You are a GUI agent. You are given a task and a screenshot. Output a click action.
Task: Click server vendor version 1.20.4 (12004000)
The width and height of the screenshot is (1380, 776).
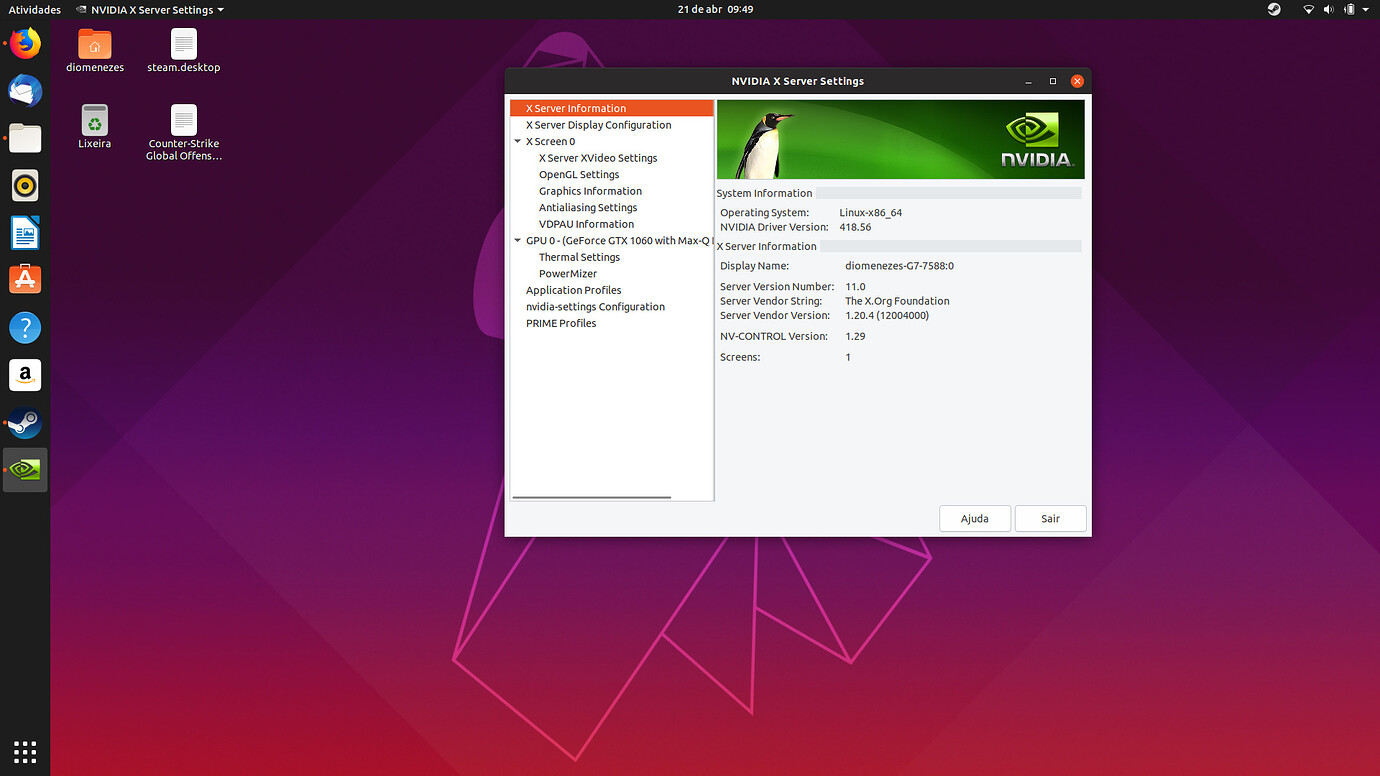(x=887, y=315)
